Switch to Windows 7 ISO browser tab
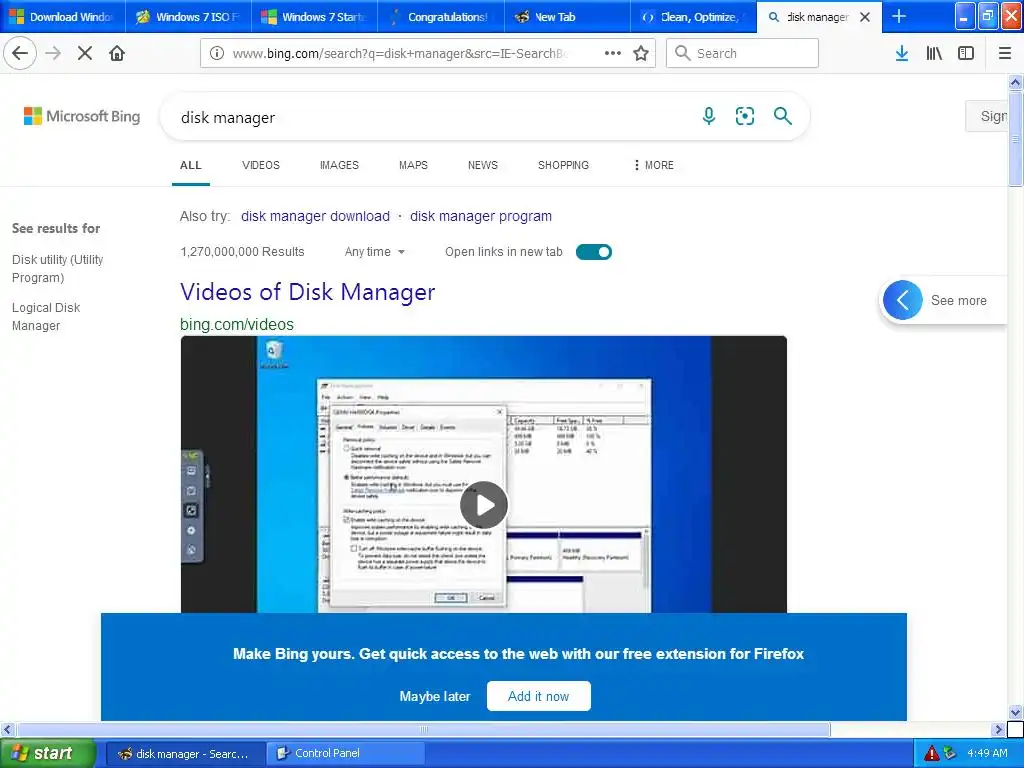 click(x=188, y=17)
